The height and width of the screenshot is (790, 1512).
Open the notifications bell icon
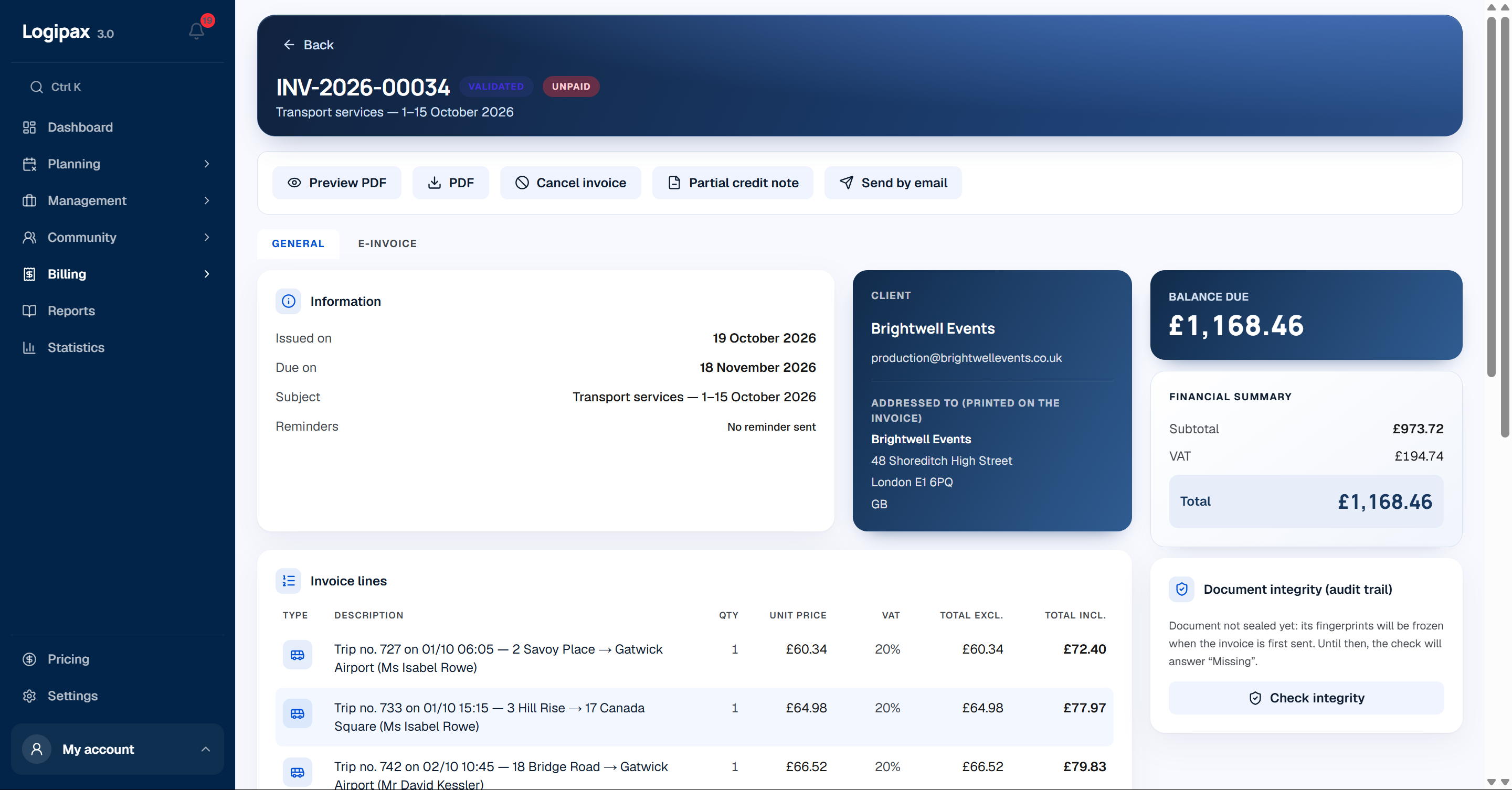coord(197,30)
